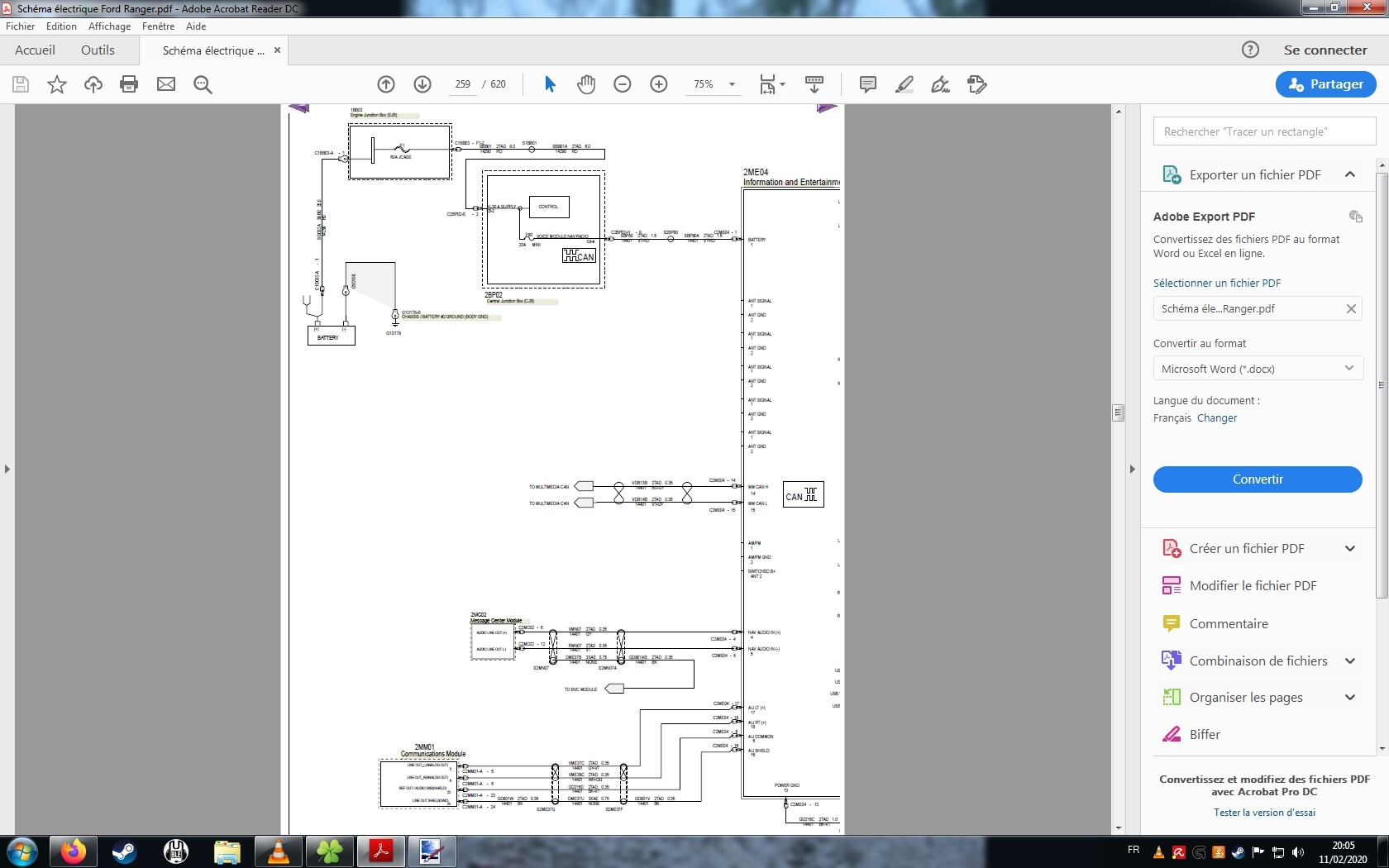This screenshot has height=868, width=1389.
Task: Click Se connecter
Action: pos(1325,50)
